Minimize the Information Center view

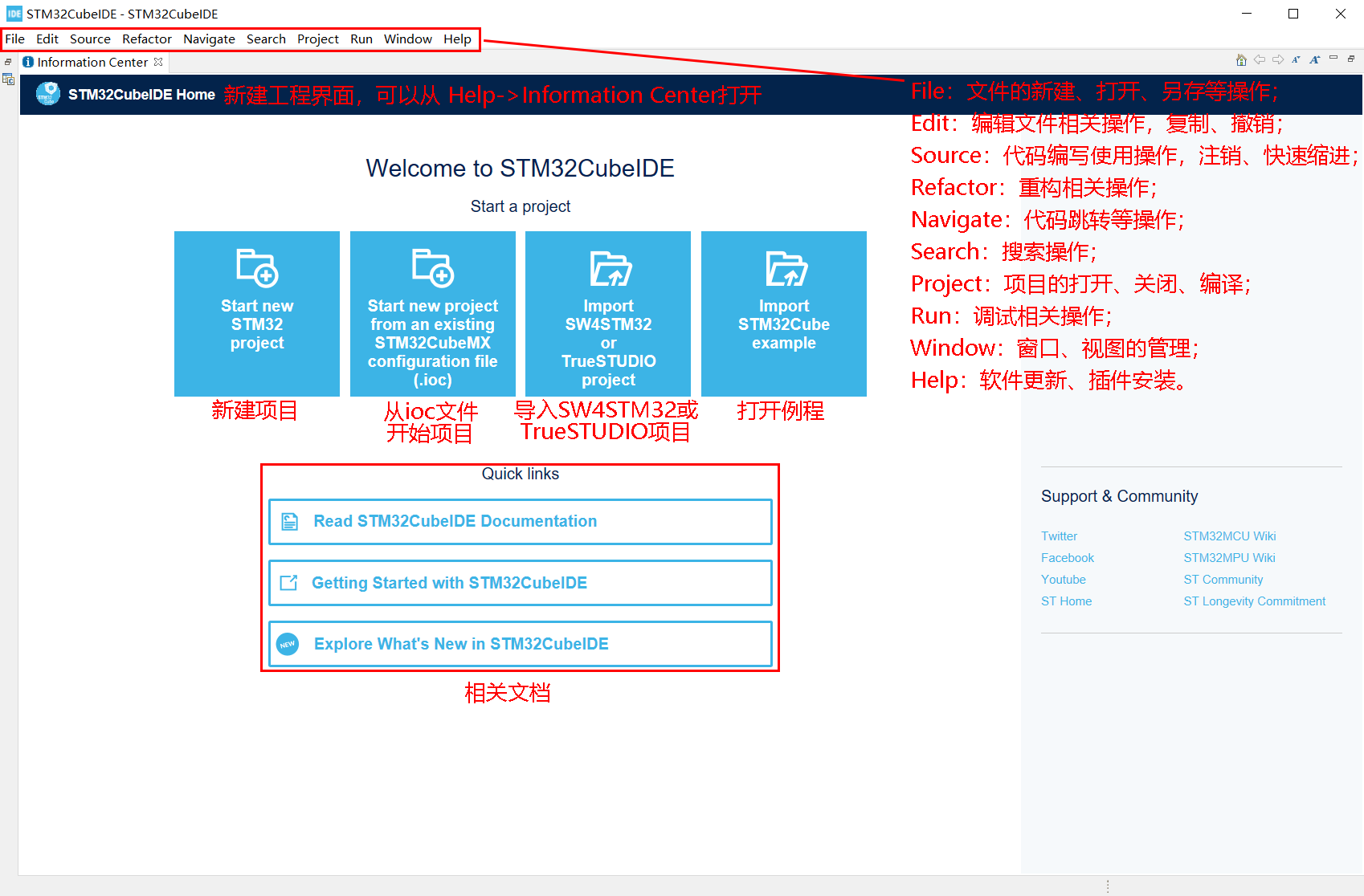(1333, 58)
